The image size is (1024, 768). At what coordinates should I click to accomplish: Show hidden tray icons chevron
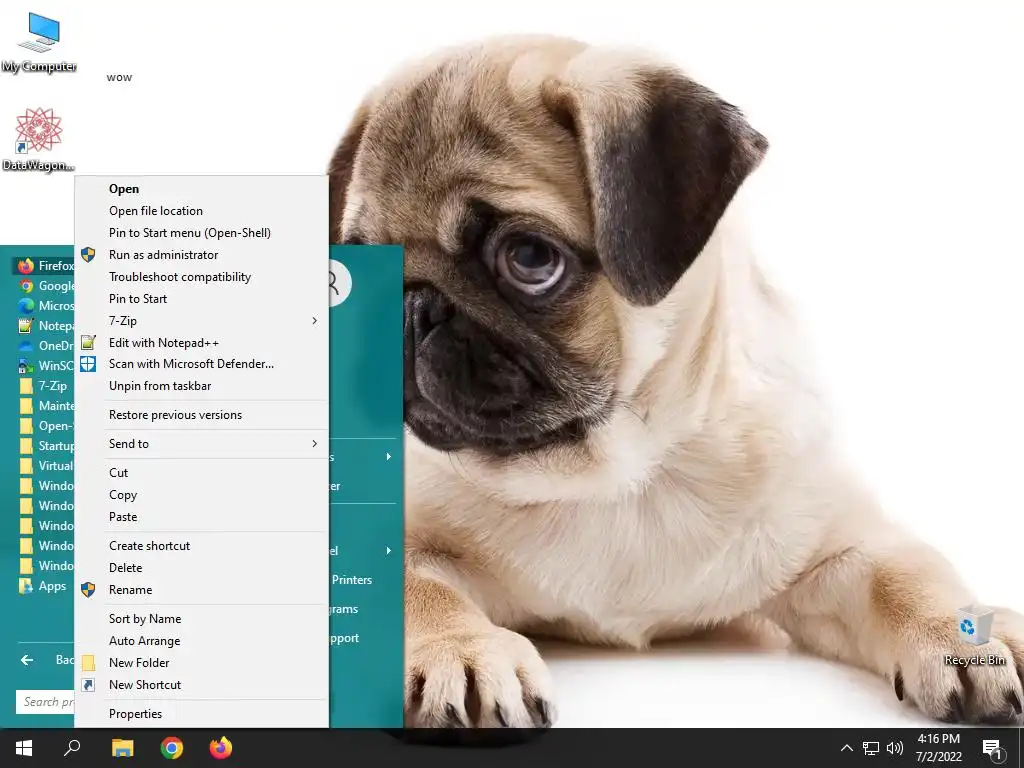click(846, 748)
